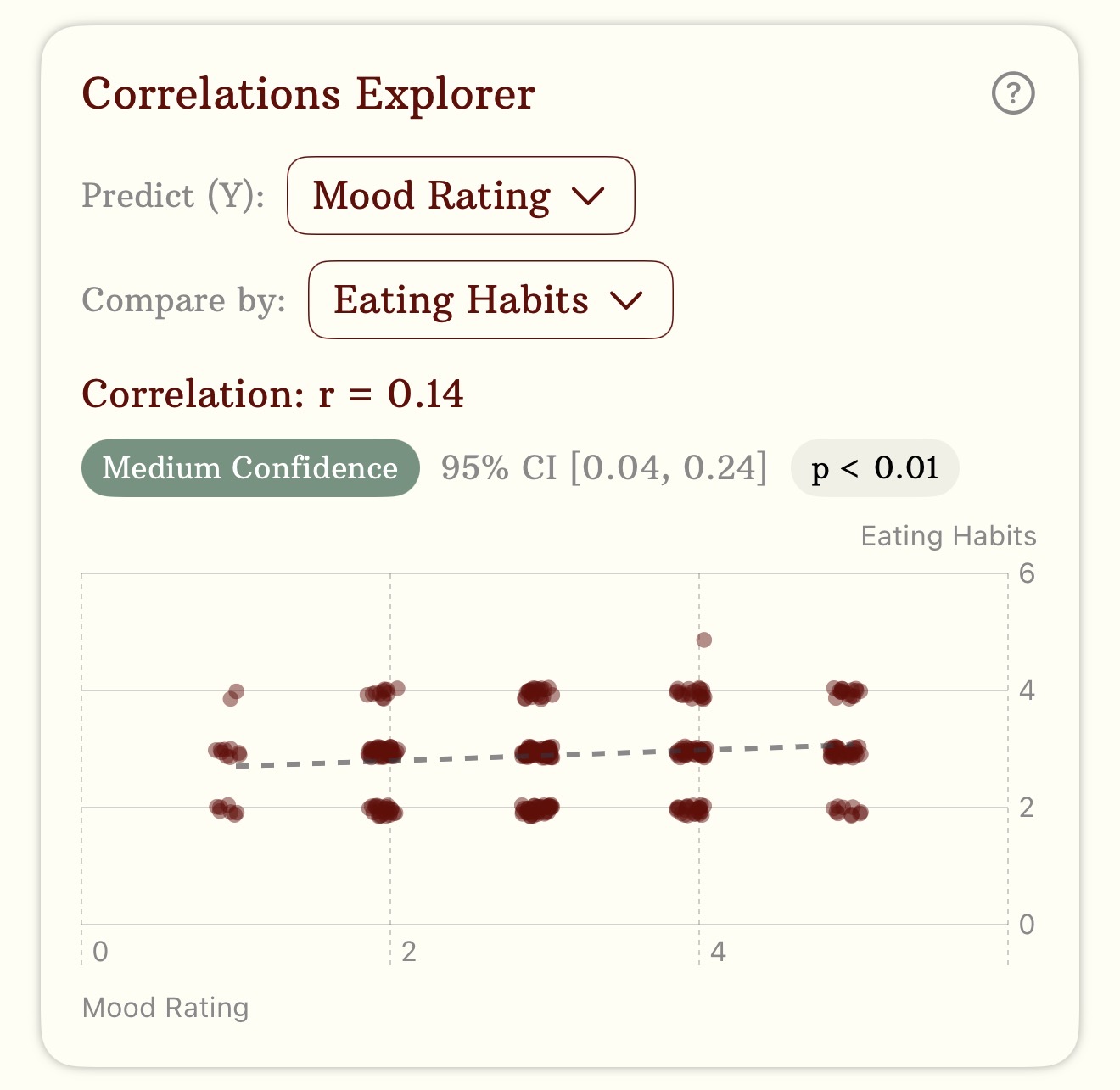
Task: Expand the chevron beside Mood Rating
Action: 589,198
